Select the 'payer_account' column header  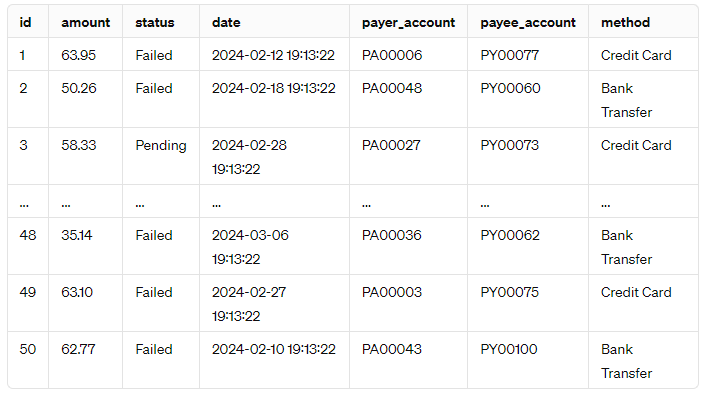pos(408,22)
